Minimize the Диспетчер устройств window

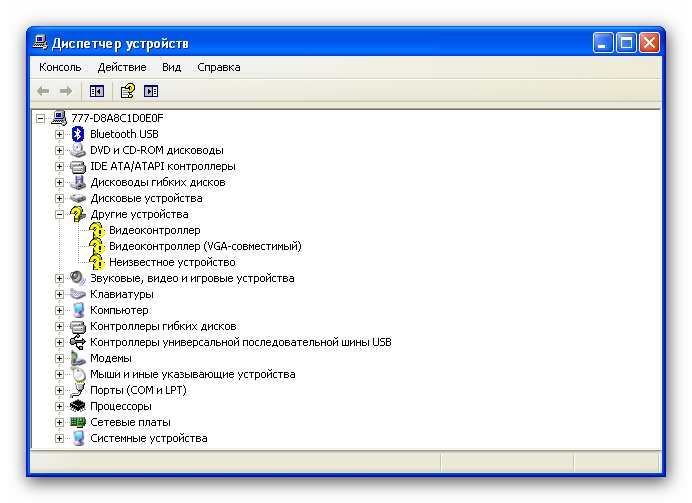click(x=602, y=43)
